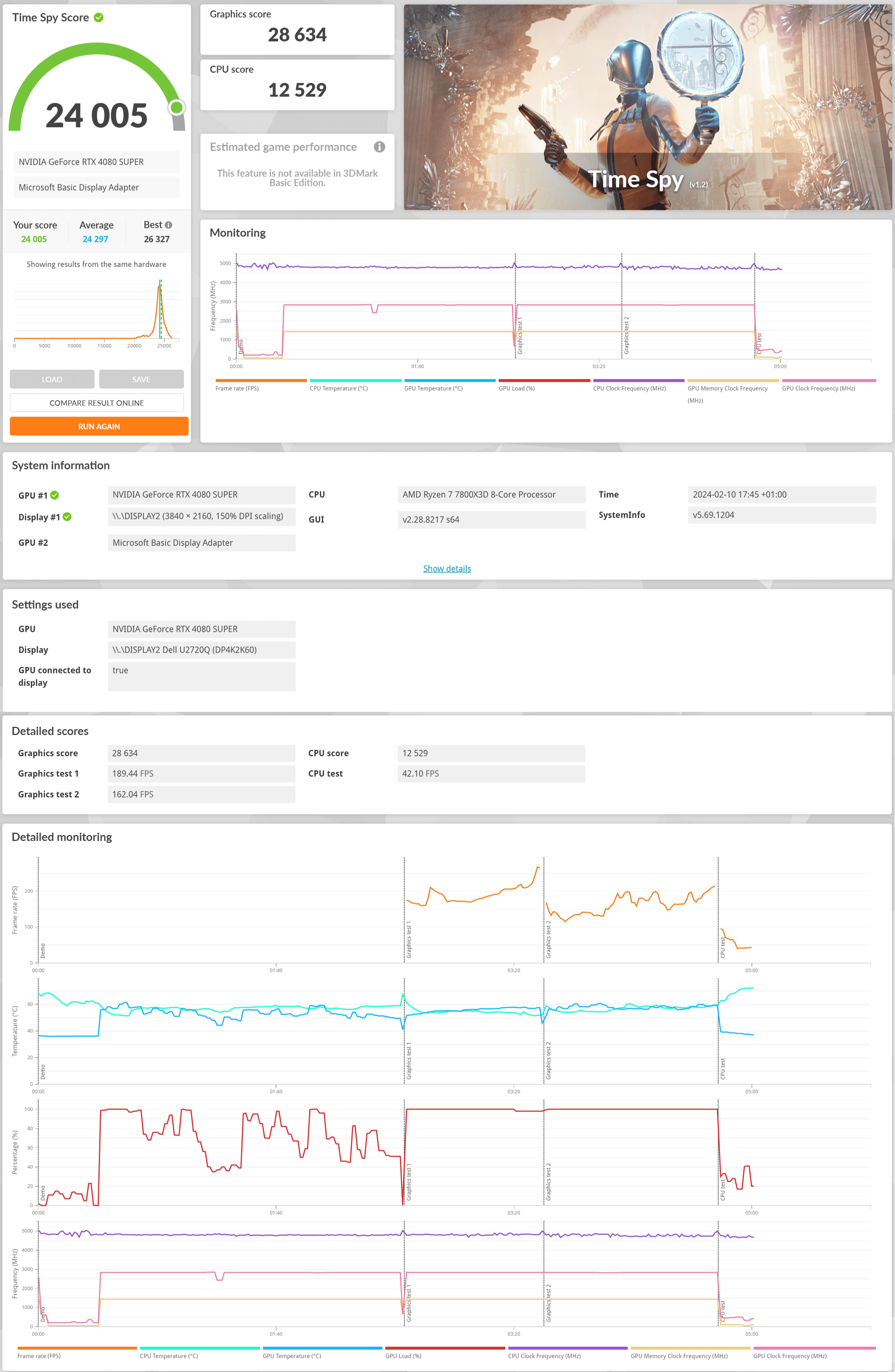The width and height of the screenshot is (895, 1372).
Task: Click COMPARE RESULT ONLINE button
Action: tap(97, 403)
